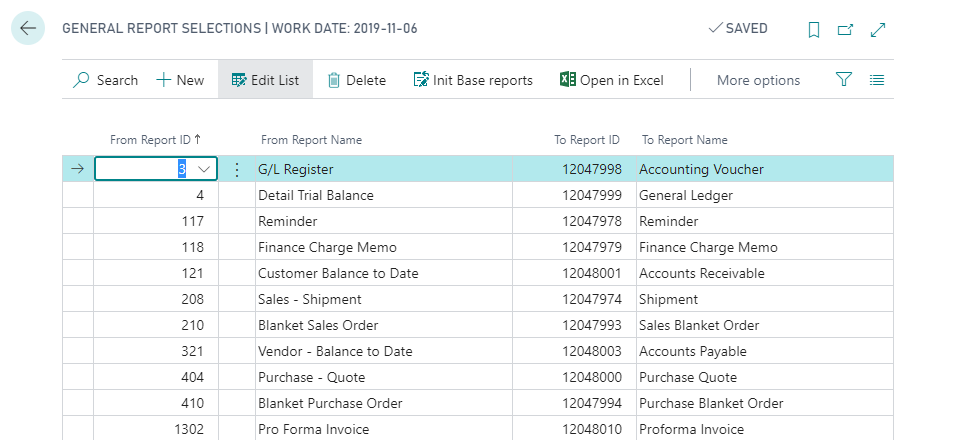Viewport: 959px width, 440px height.
Task: Click the bookmark icon
Action: coord(814,29)
